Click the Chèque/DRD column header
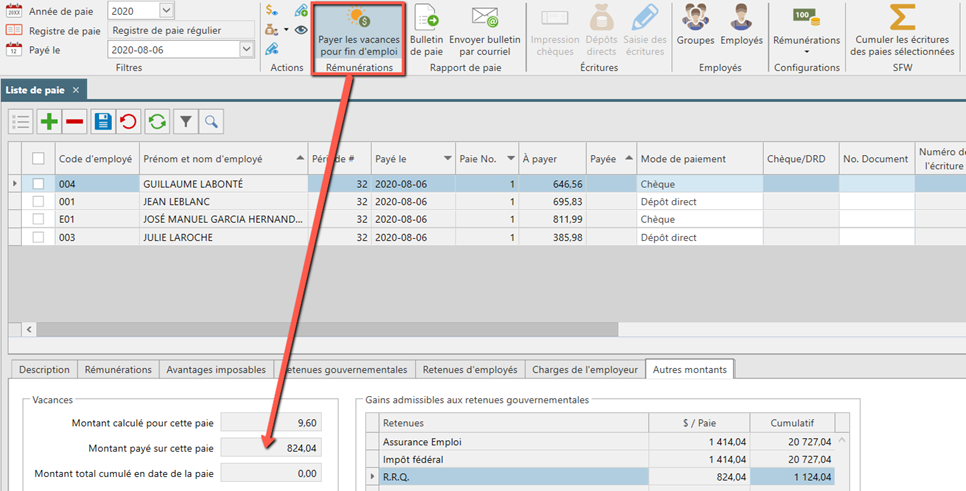This screenshot has height=491, width=966. pos(801,158)
